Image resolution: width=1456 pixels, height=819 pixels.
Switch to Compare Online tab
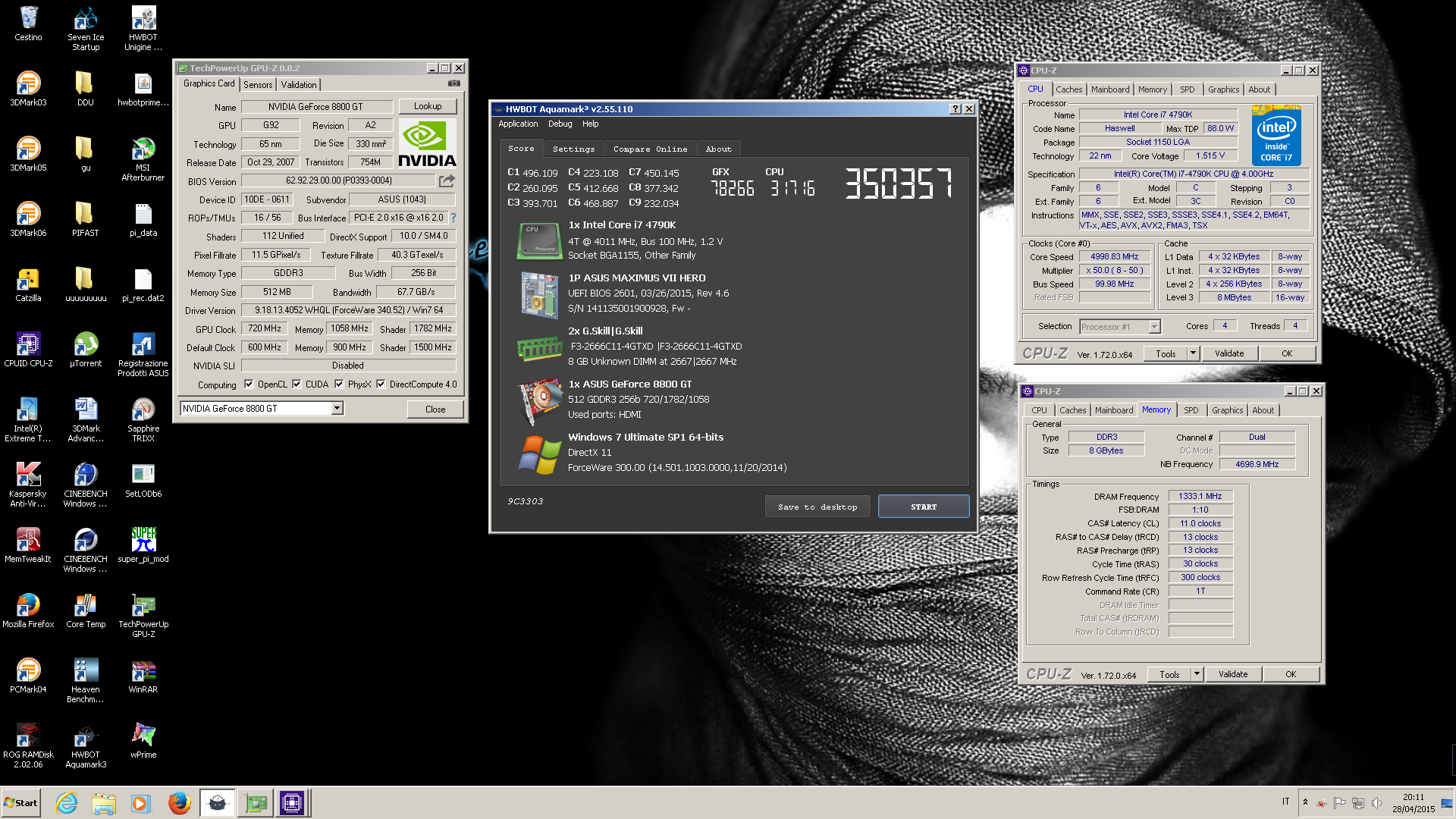pyautogui.click(x=650, y=149)
